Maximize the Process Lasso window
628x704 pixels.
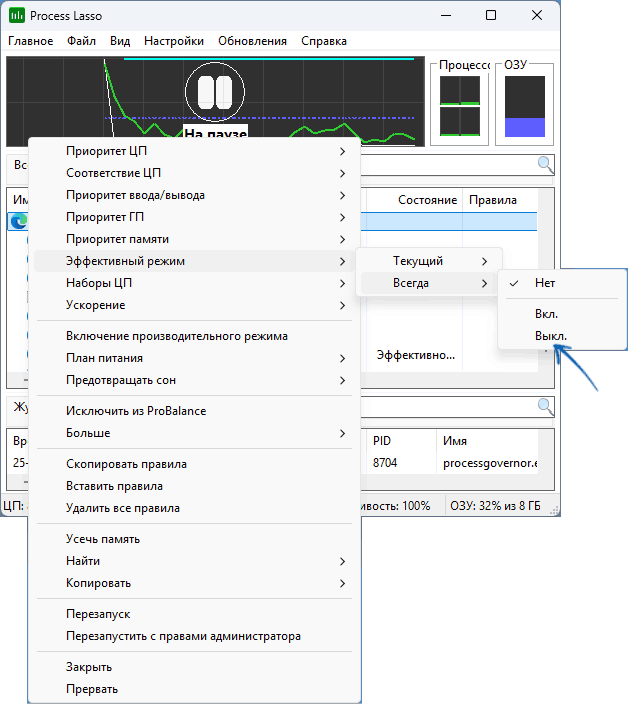[491, 15]
